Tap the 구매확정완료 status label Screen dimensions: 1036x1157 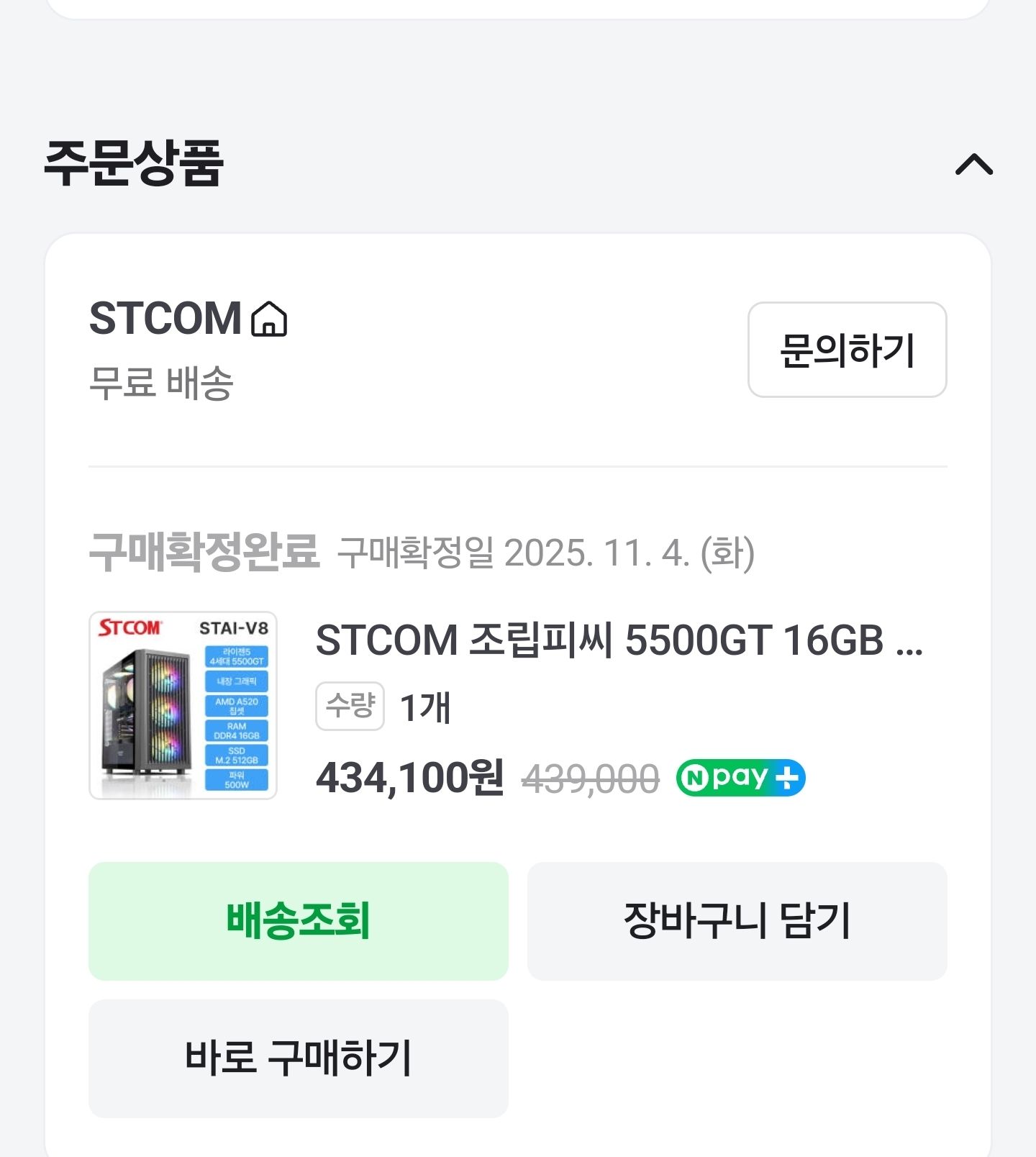204,553
